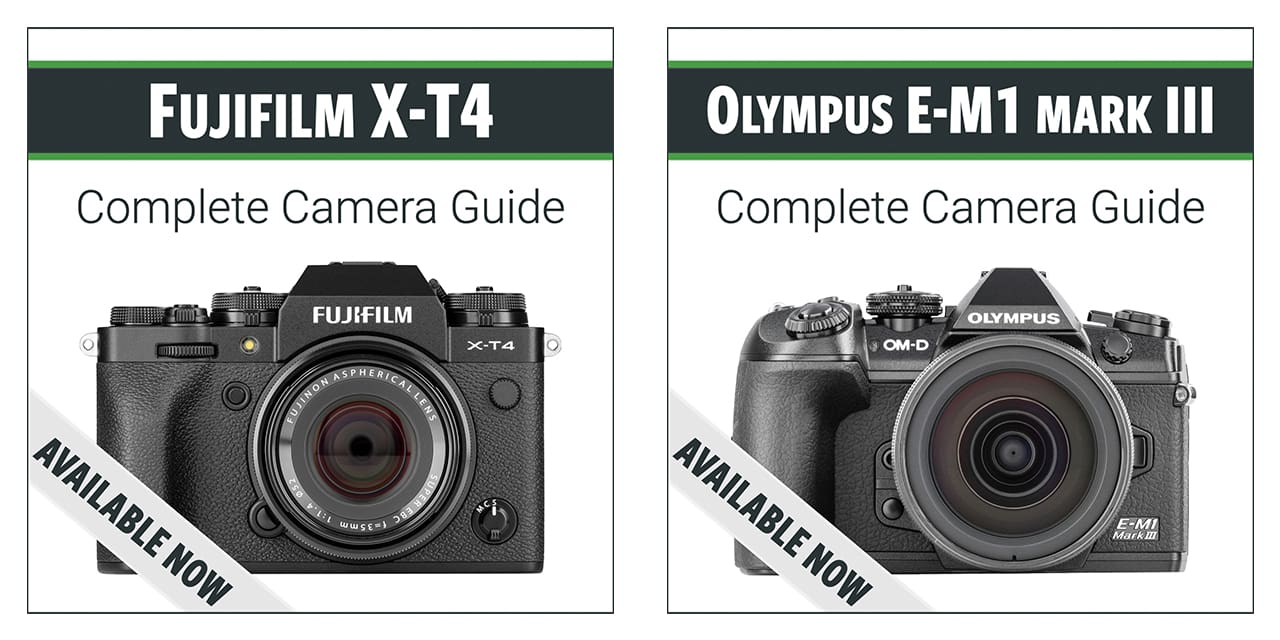Viewport: 1280px width, 640px height.
Task: Click 'Complete Camera Guide' text under Fujifilm
Action: (x=320, y=208)
